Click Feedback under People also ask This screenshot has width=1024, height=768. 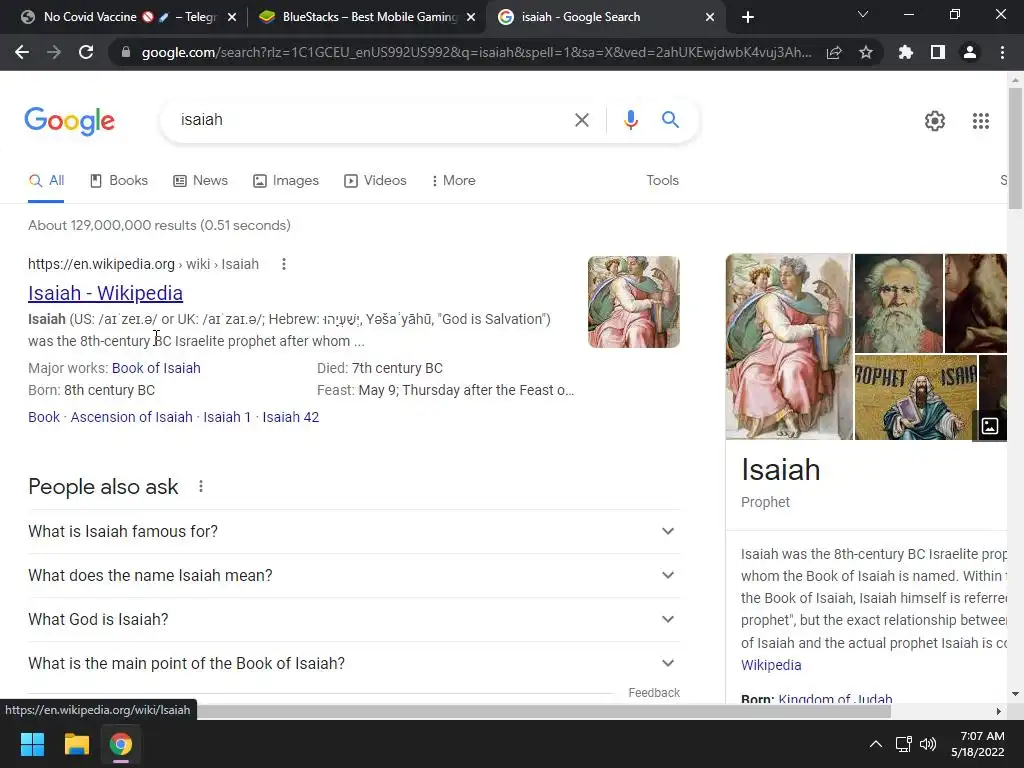[654, 693]
